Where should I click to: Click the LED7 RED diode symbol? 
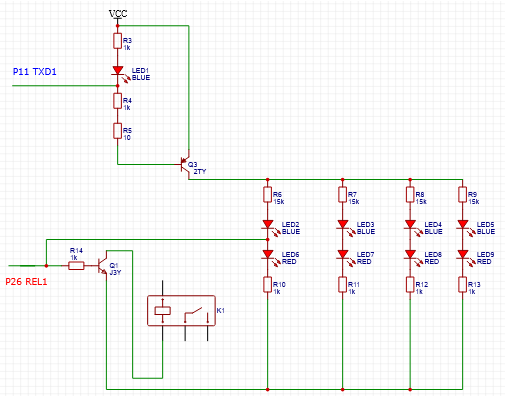343,255
